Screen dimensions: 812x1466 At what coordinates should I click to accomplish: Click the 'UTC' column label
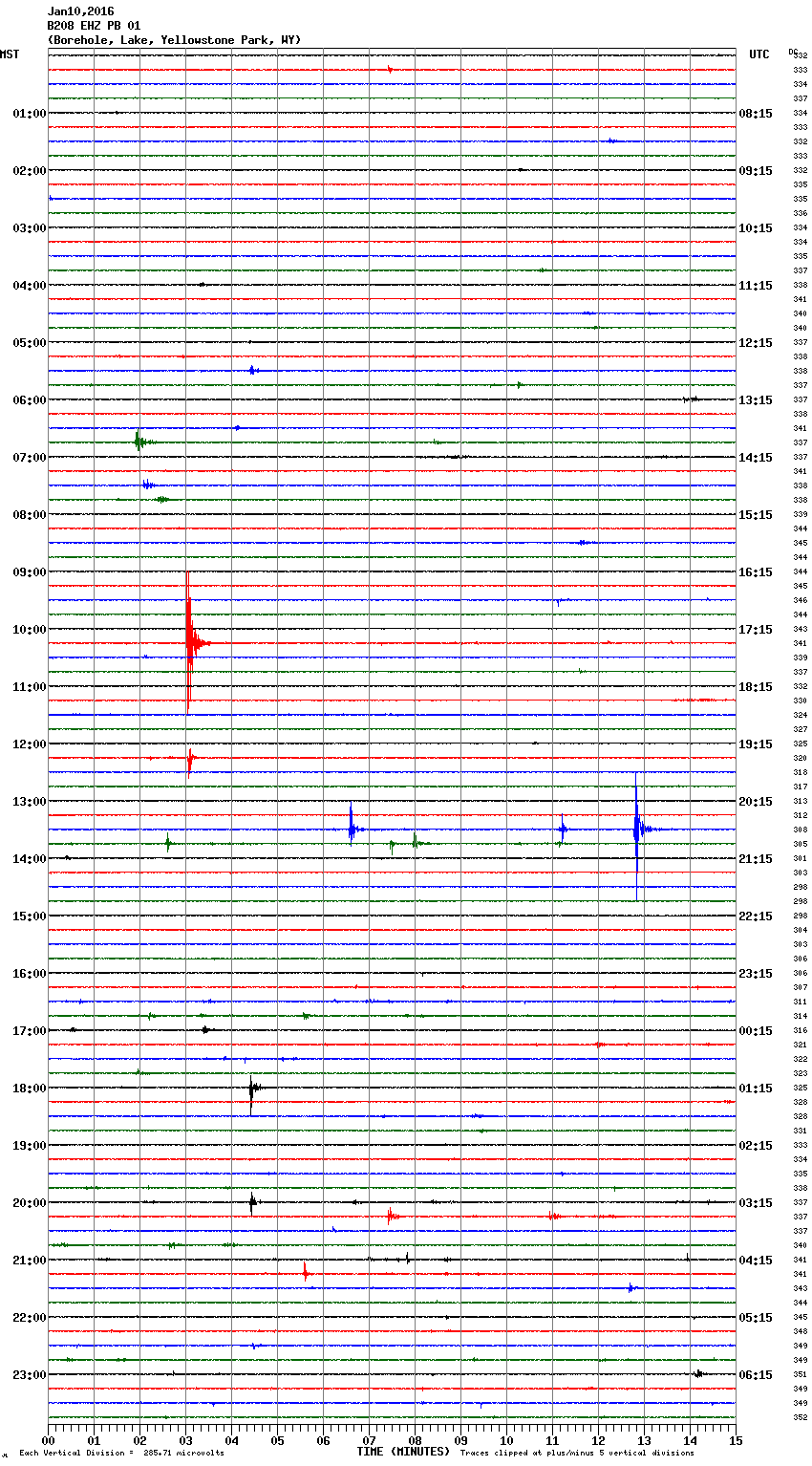coord(759,54)
